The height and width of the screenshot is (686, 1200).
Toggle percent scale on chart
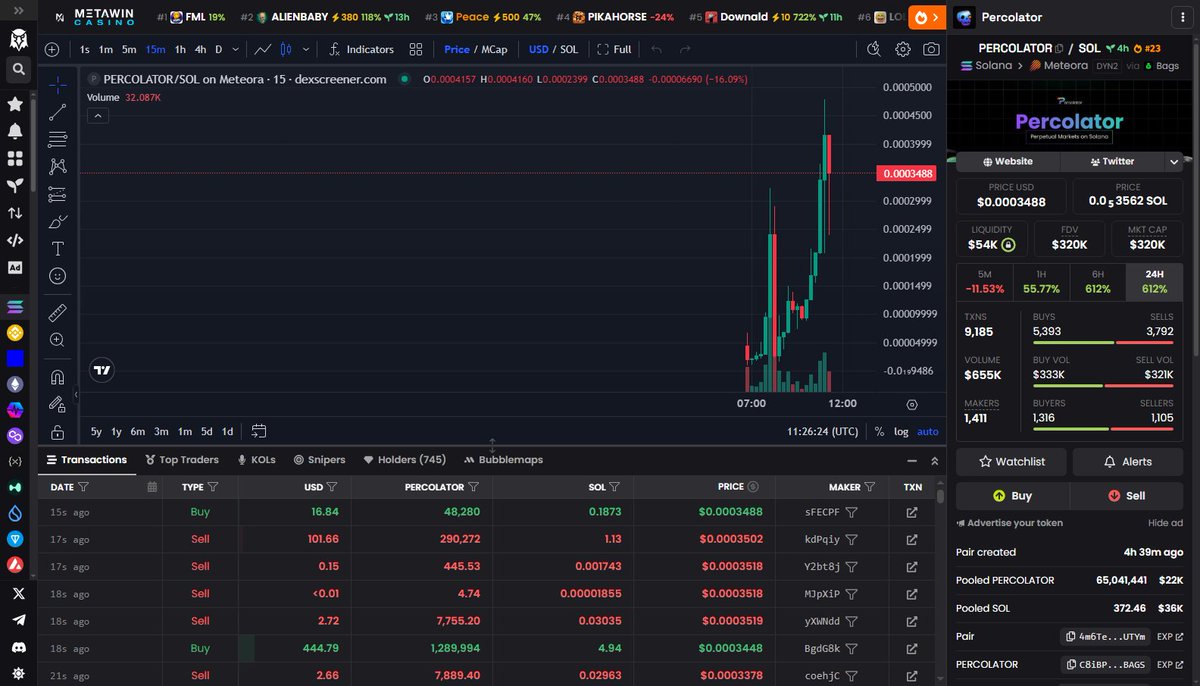(x=879, y=431)
